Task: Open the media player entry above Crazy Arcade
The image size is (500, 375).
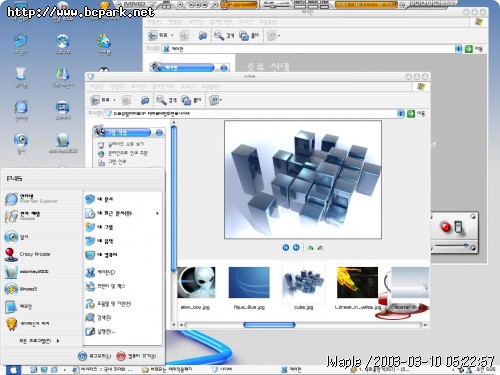Action: coord(17,237)
